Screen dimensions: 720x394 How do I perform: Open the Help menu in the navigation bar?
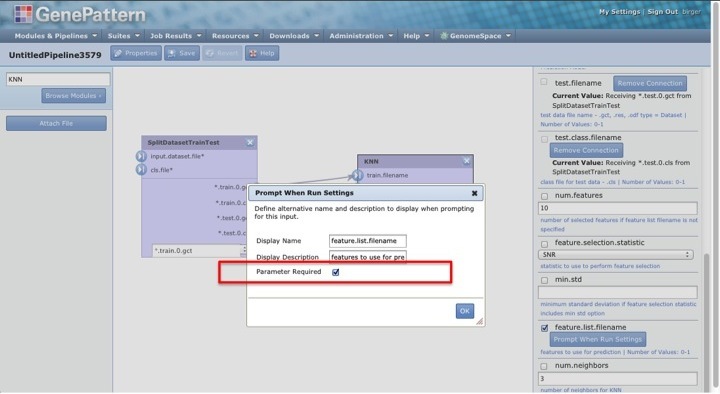coord(416,36)
